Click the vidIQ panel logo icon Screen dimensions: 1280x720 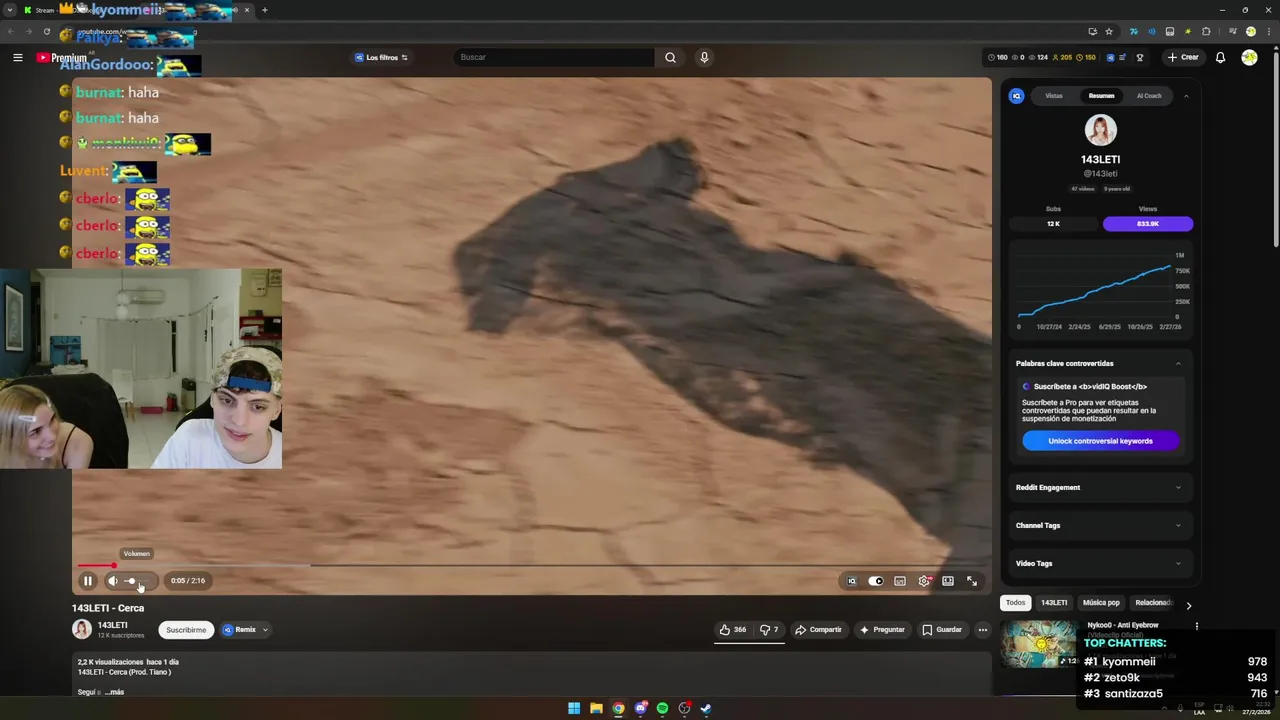[x=1017, y=96]
